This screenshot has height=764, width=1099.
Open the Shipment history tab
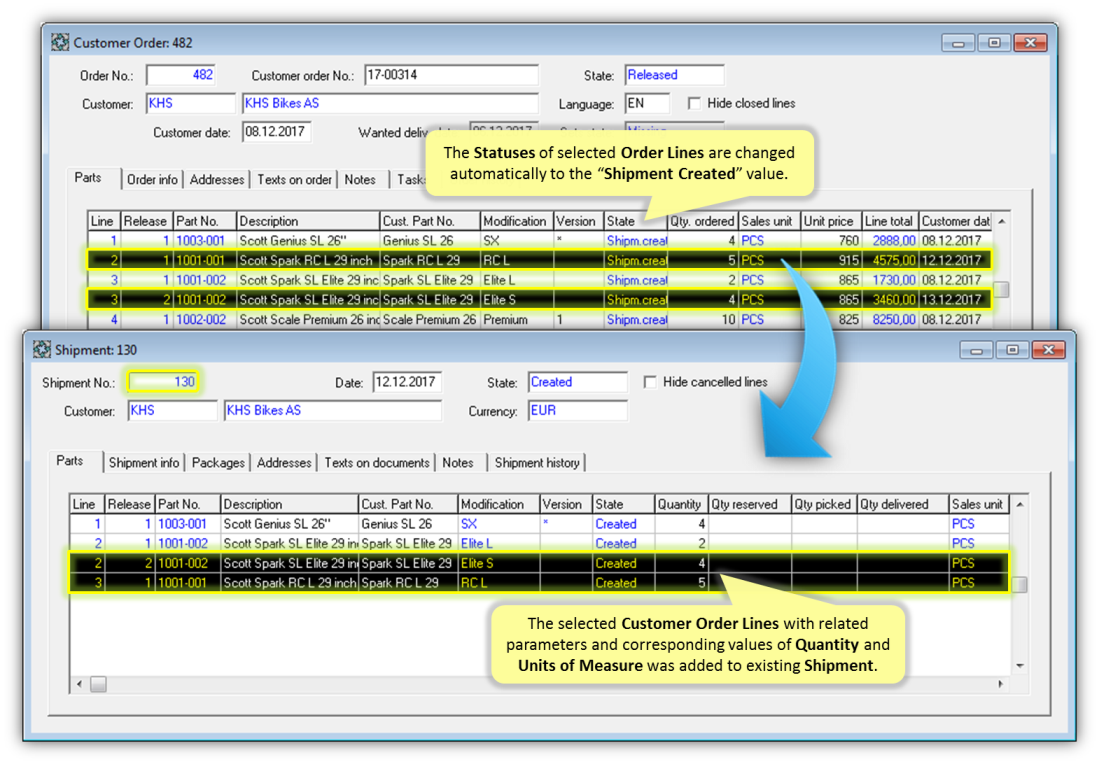pos(537,463)
